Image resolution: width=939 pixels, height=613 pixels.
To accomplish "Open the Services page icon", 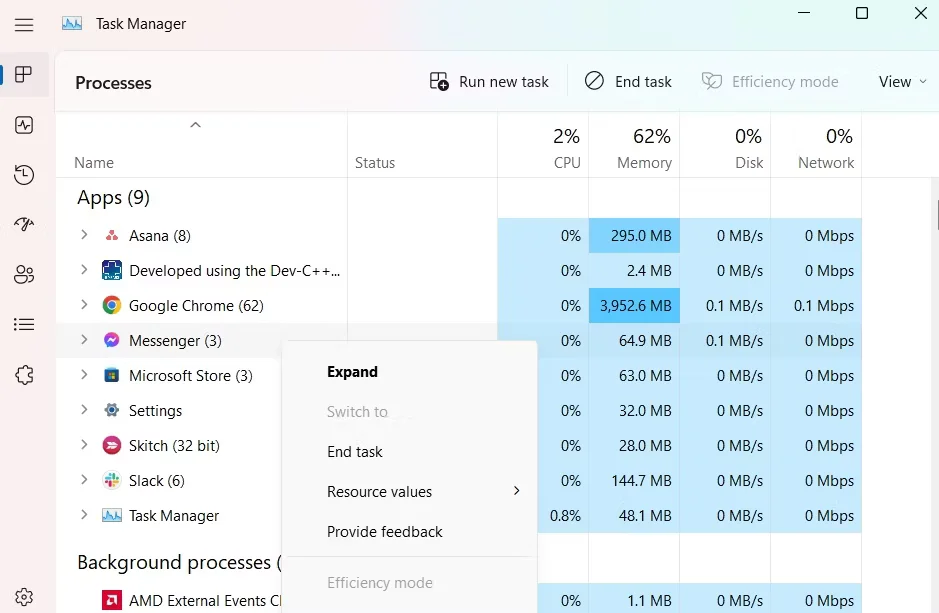I will click(23, 374).
